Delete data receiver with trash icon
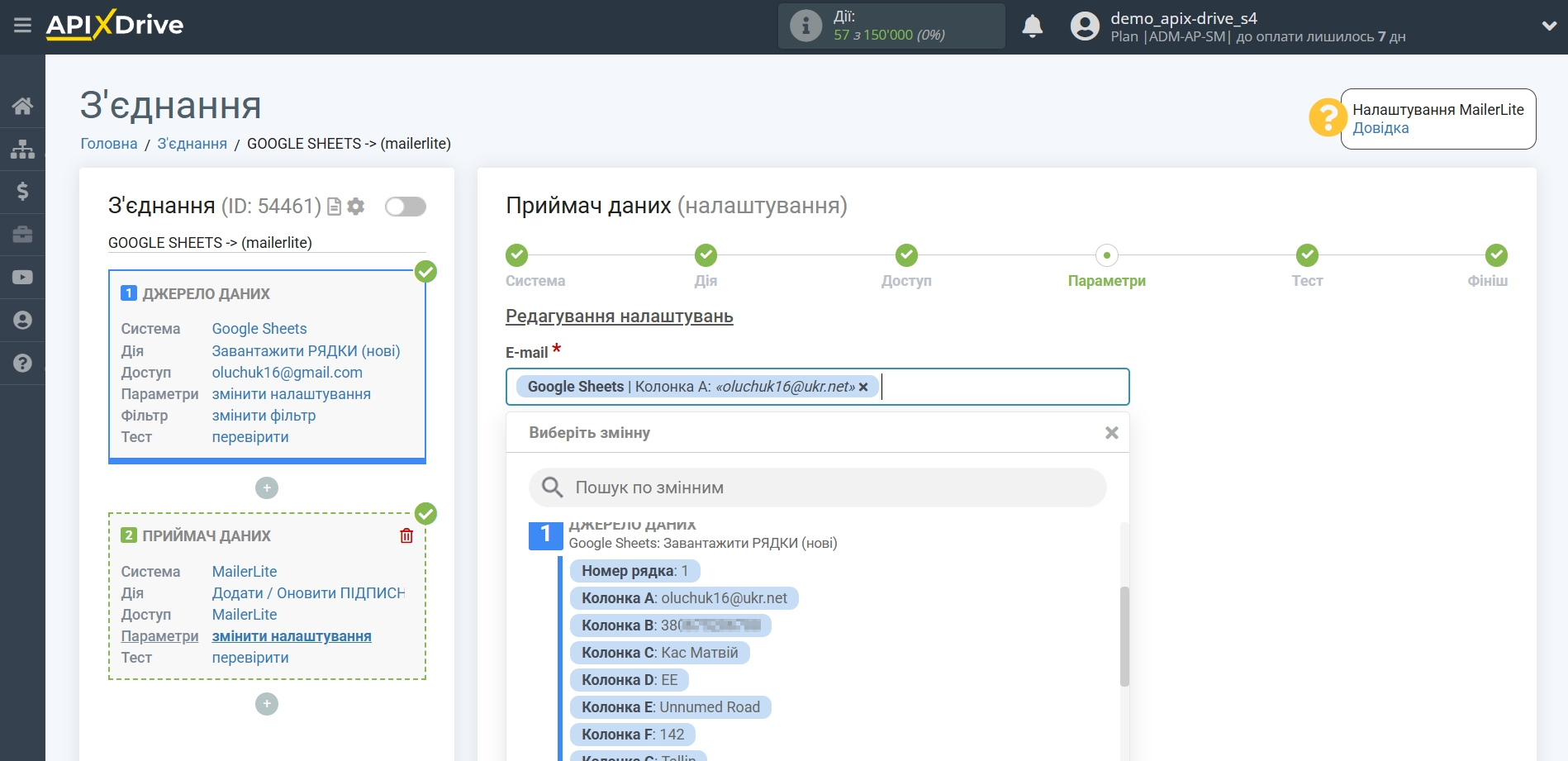1568x761 pixels. (x=406, y=535)
